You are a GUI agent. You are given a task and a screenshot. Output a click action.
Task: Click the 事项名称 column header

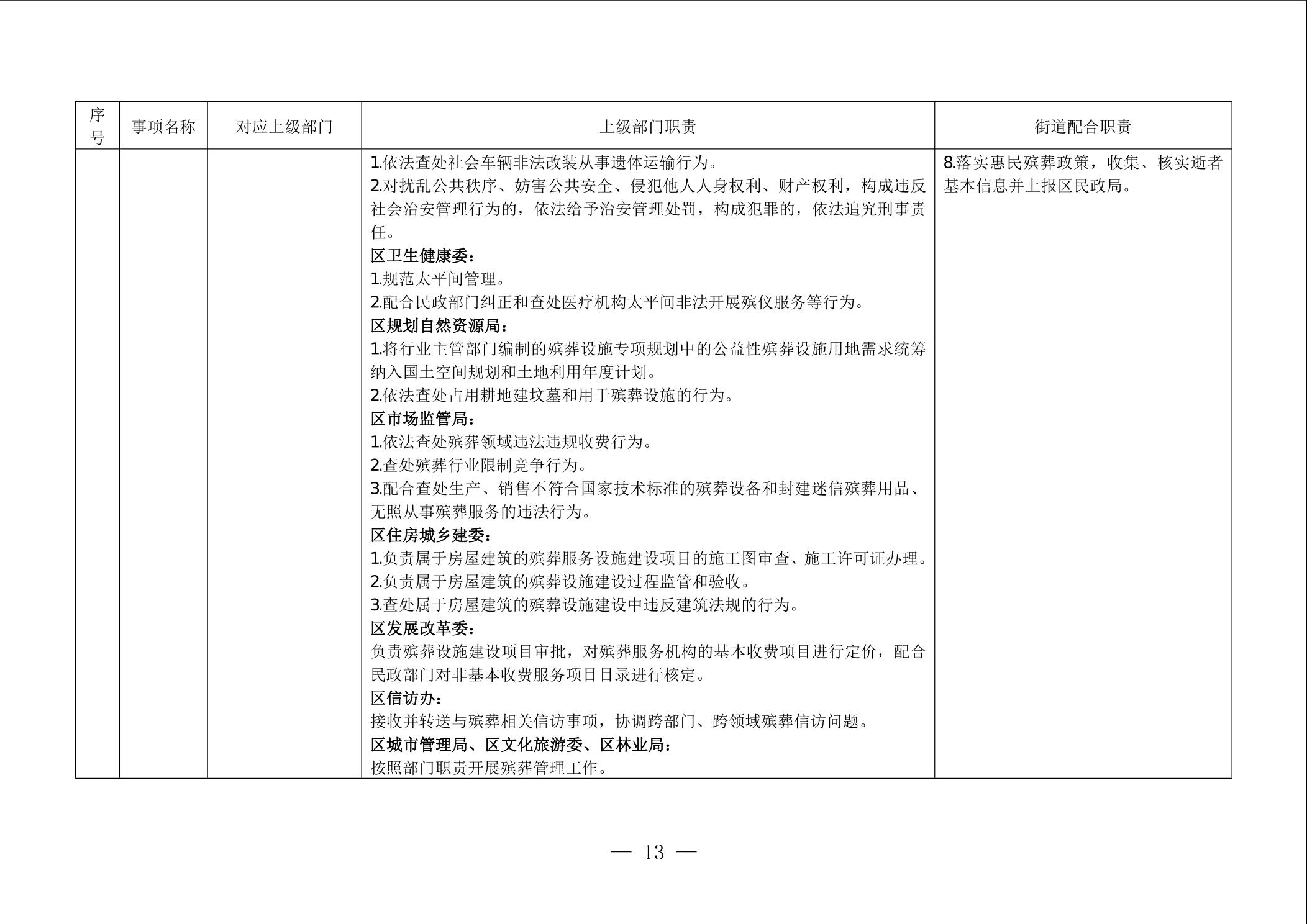tap(163, 127)
